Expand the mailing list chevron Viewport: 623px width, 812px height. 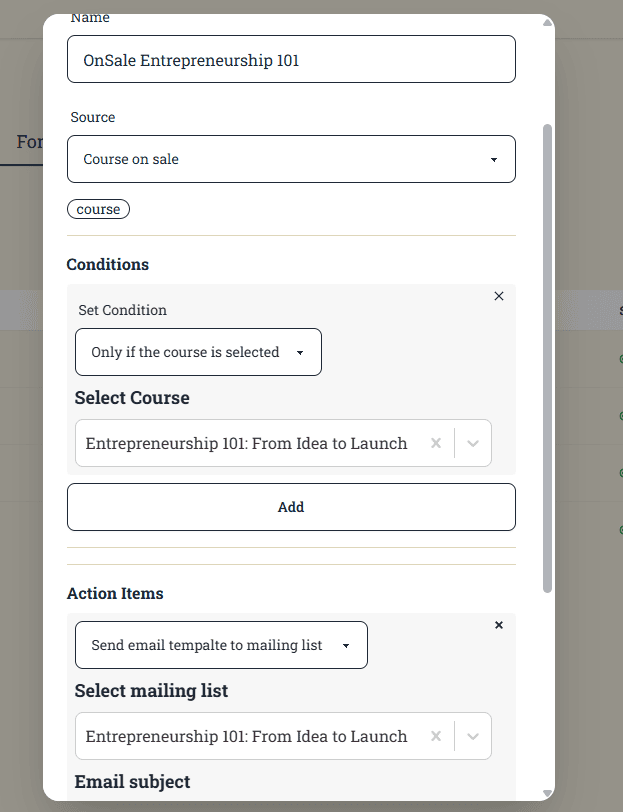[474, 736]
